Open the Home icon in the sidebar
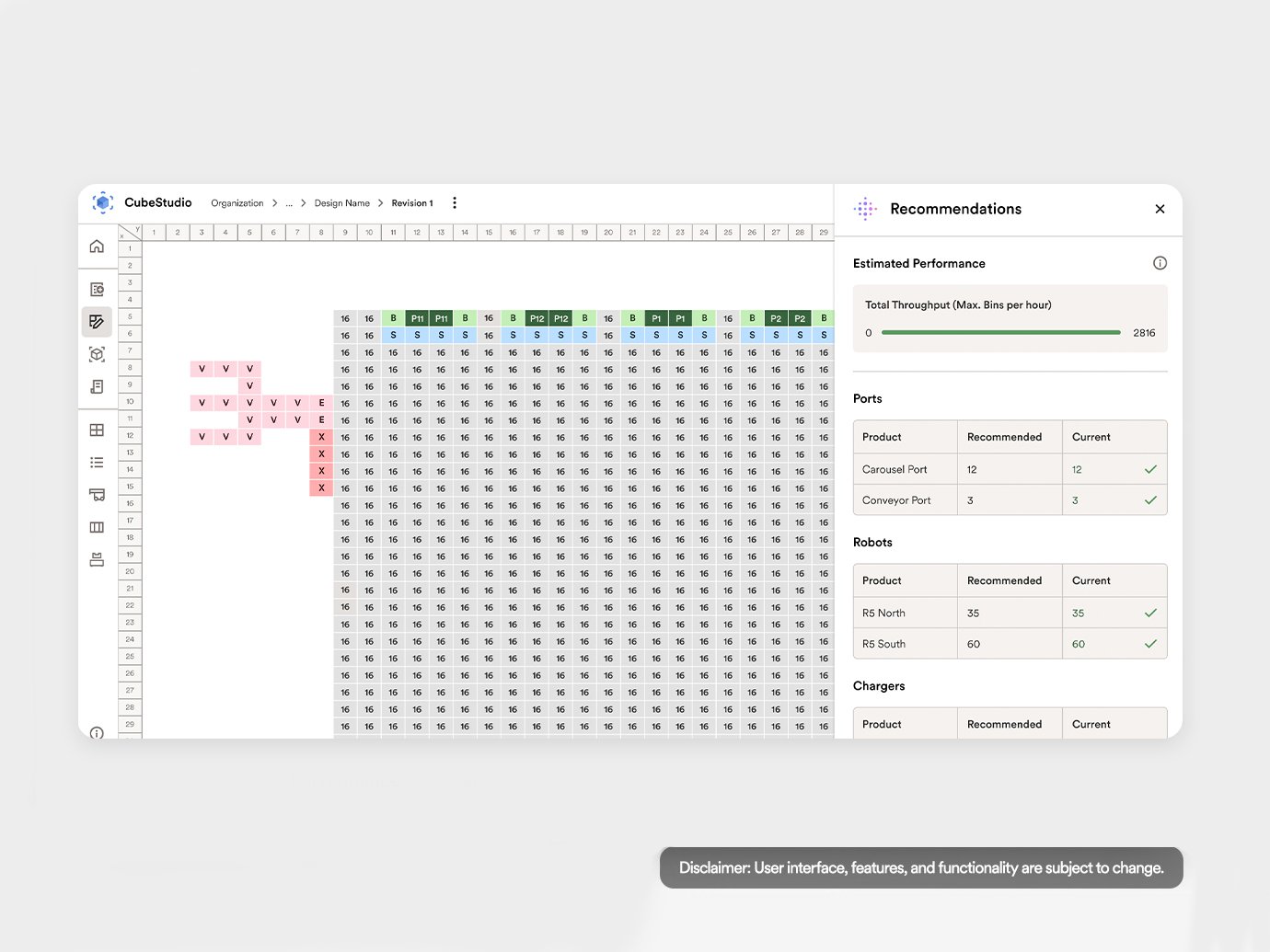 click(97, 247)
